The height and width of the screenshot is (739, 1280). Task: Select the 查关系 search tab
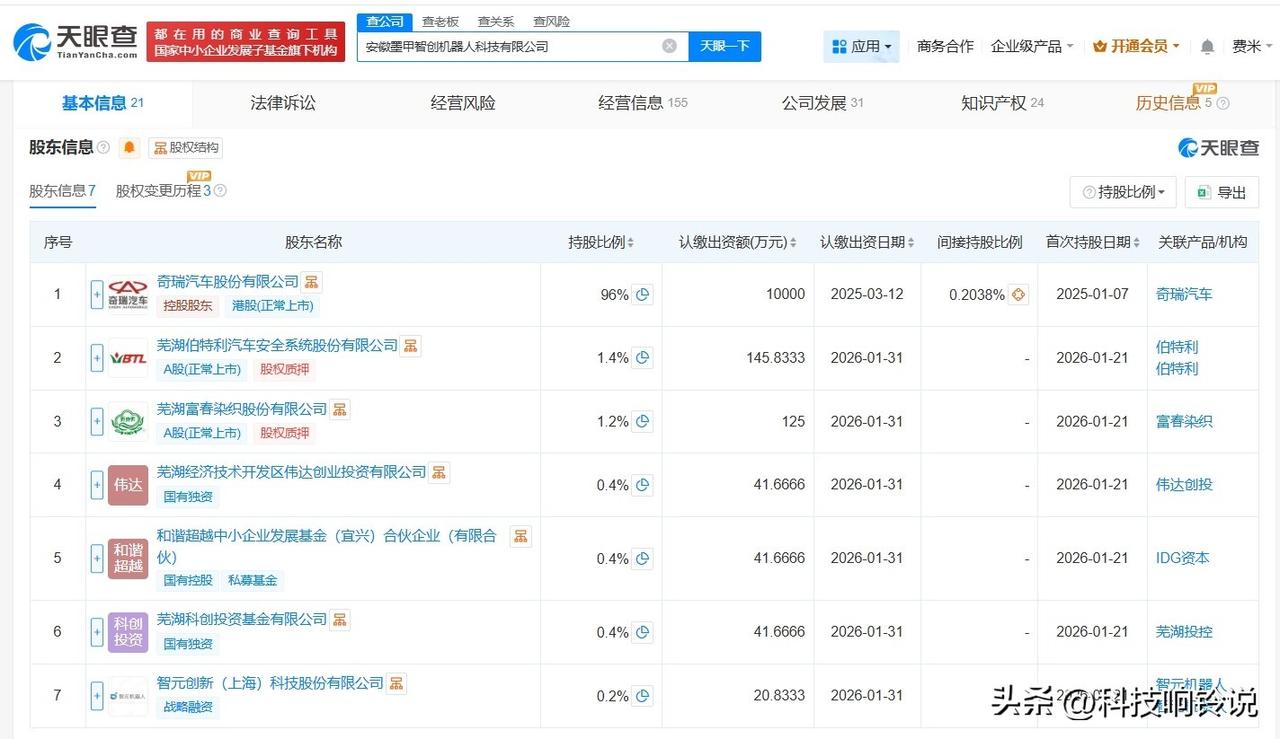496,21
